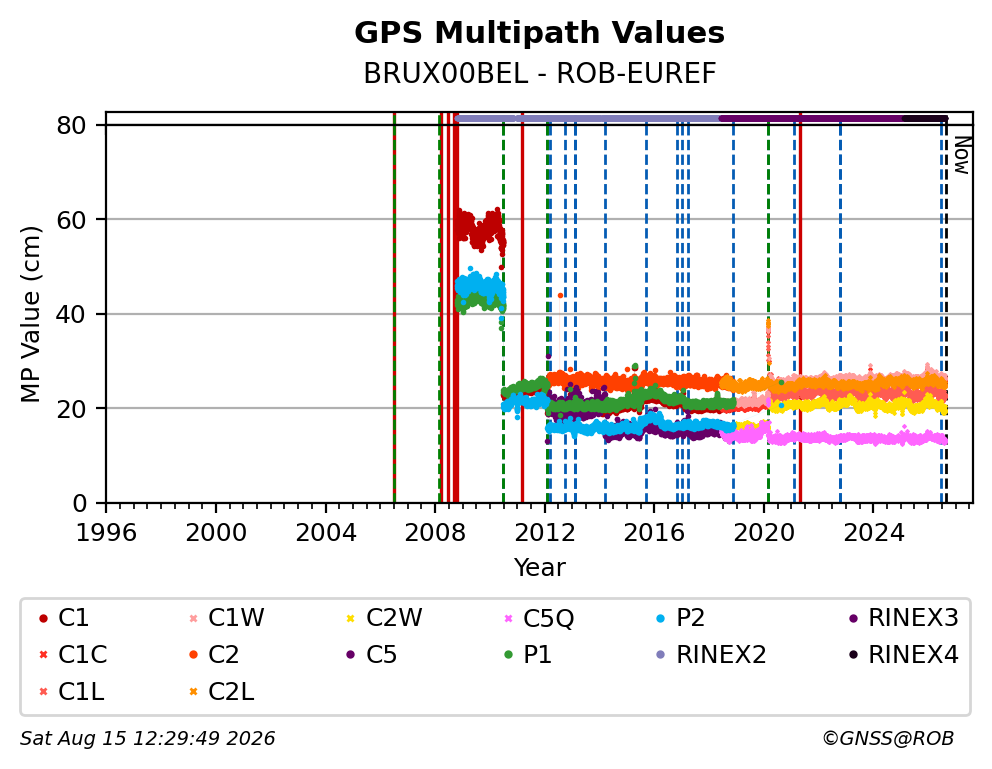Click the C5 legend entry
The image size is (992, 769).
pyautogui.click(x=371, y=655)
